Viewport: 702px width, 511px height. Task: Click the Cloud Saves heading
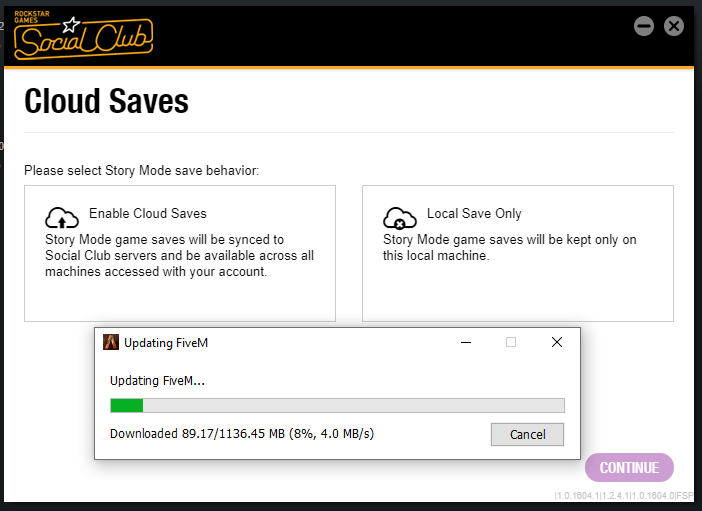(x=106, y=101)
